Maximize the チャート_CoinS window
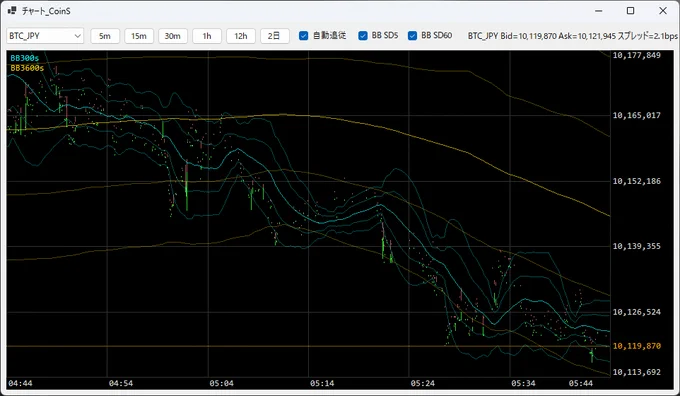Viewport: 680px width, 396px height. (x=631, y=11)
